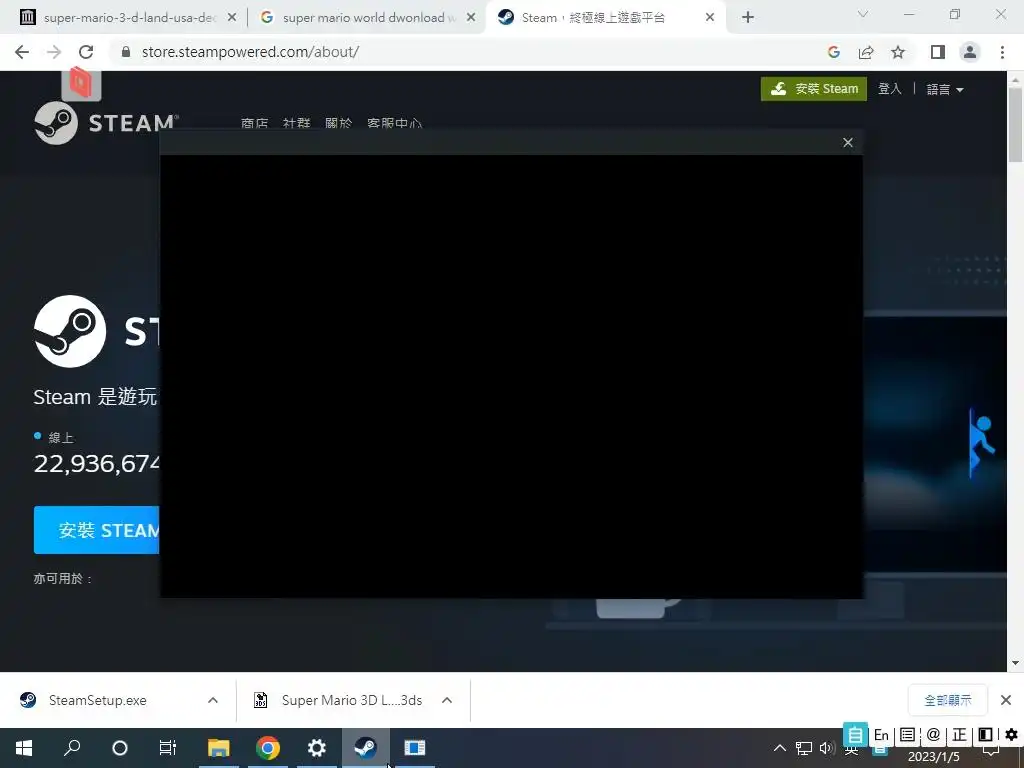Click the blue 安裝 STEAM button
The width and height of the screenshot is (1024, 768).
pyautogui.click(x=97, y=530)
